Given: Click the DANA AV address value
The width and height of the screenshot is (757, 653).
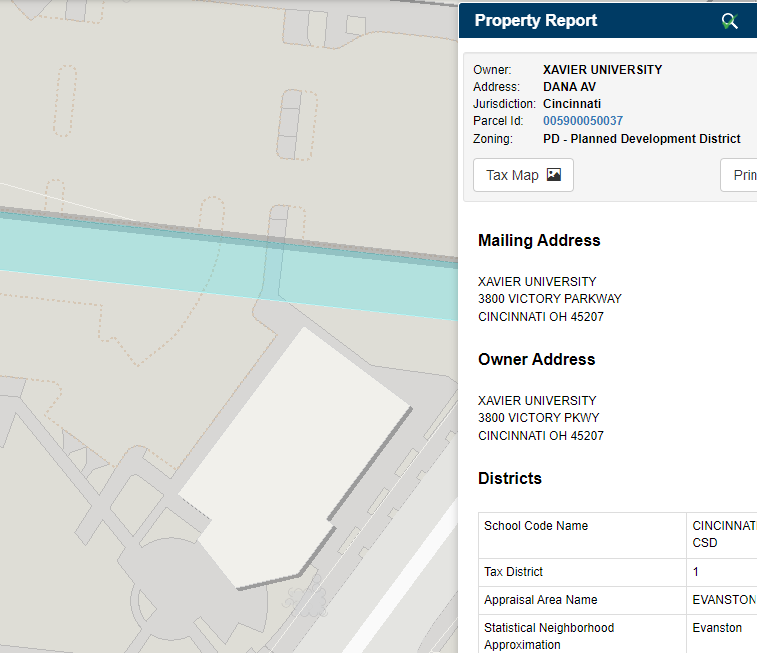Looking at the screenshot, I should (569, 87).
